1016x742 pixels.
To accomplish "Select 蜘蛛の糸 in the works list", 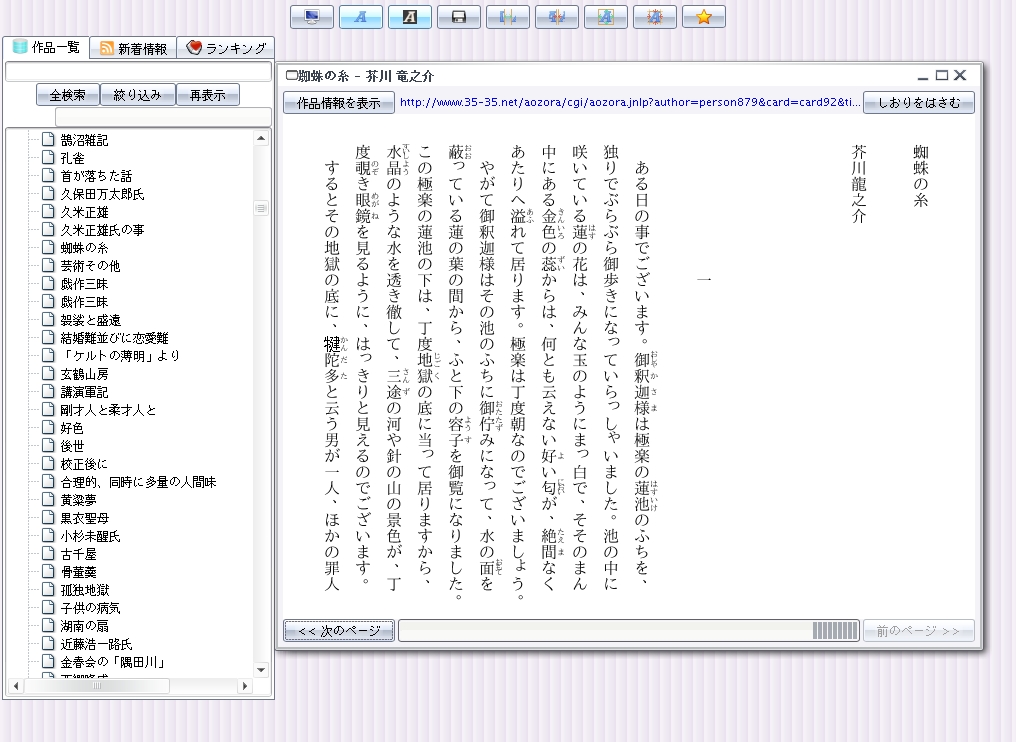I will pos(84,248).
